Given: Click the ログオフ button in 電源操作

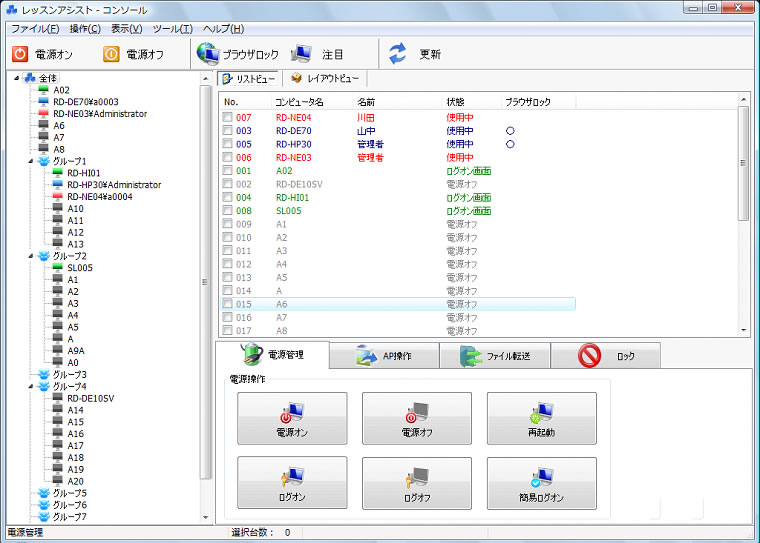Looking at the screenshot, I should pyautogui.click(x=416, y=483).
